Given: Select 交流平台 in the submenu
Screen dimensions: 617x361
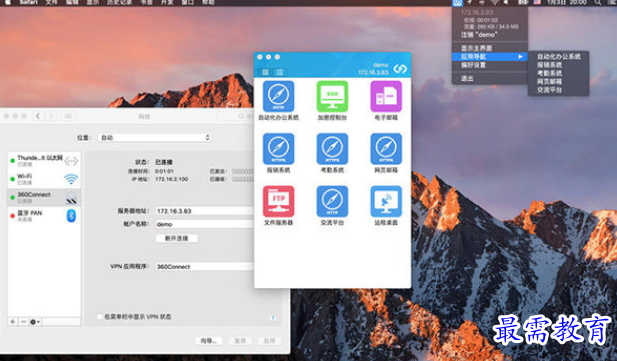Looking at the screenshot, I should coord(549,90).
